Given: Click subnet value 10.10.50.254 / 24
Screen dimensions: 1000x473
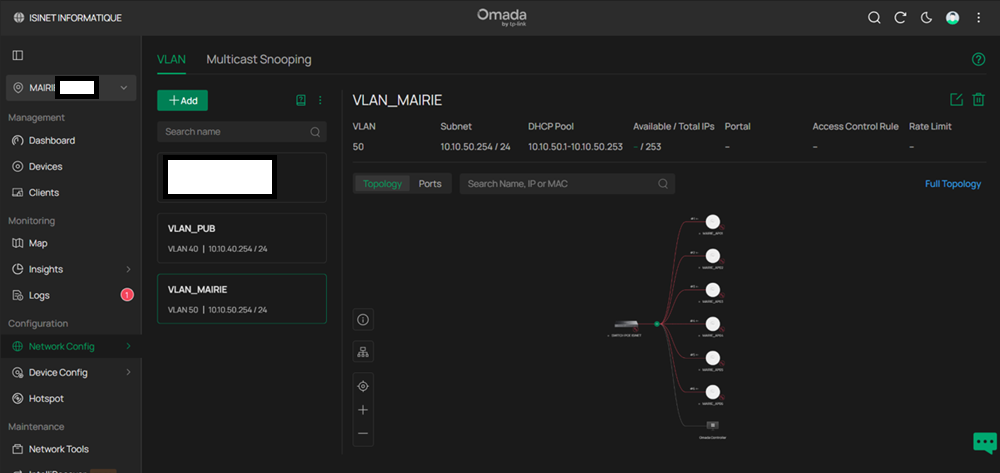Looking at the screenshot, I should pos(476,147).
